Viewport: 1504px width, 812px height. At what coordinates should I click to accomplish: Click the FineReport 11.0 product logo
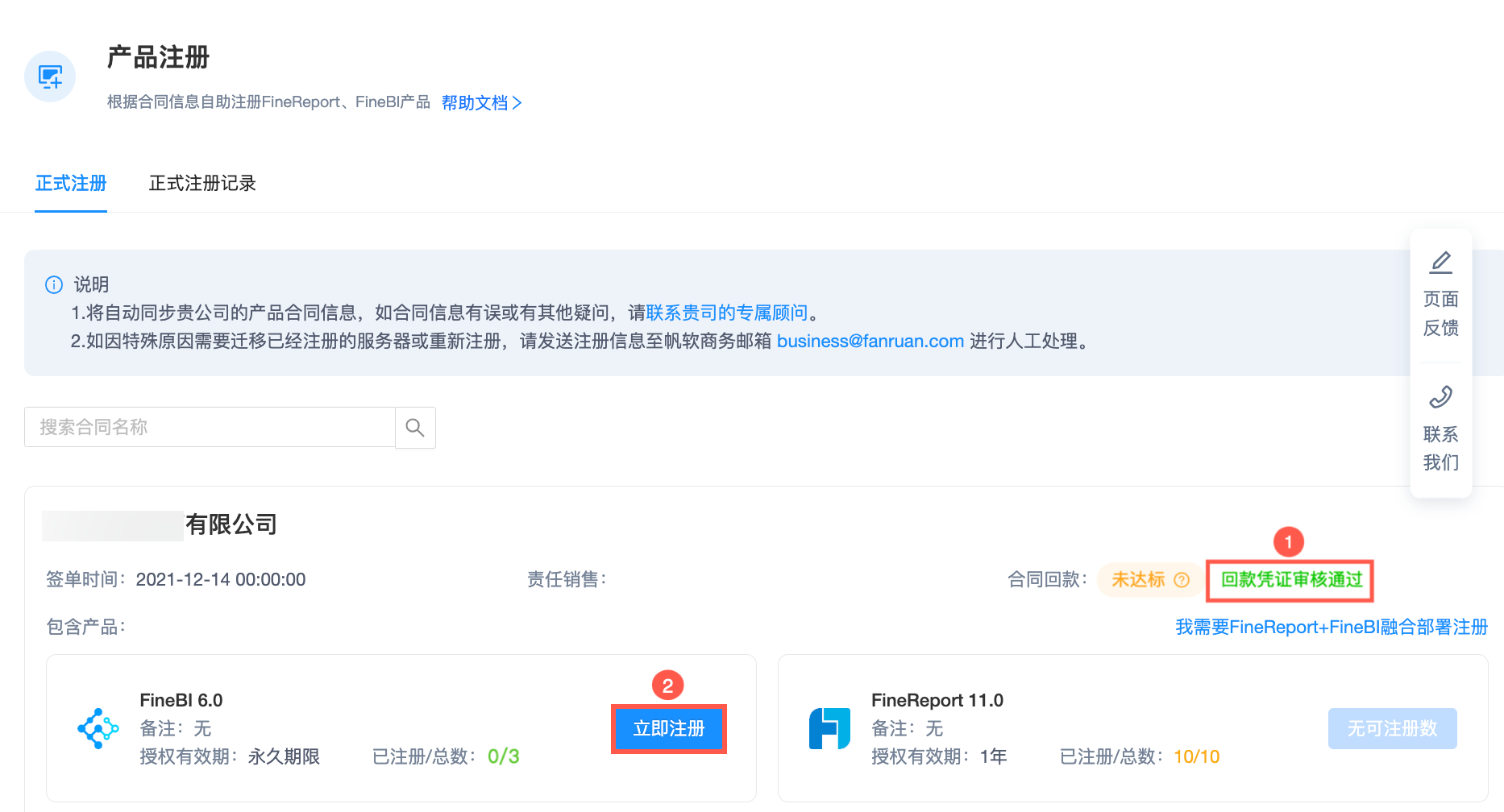(829, 728)
